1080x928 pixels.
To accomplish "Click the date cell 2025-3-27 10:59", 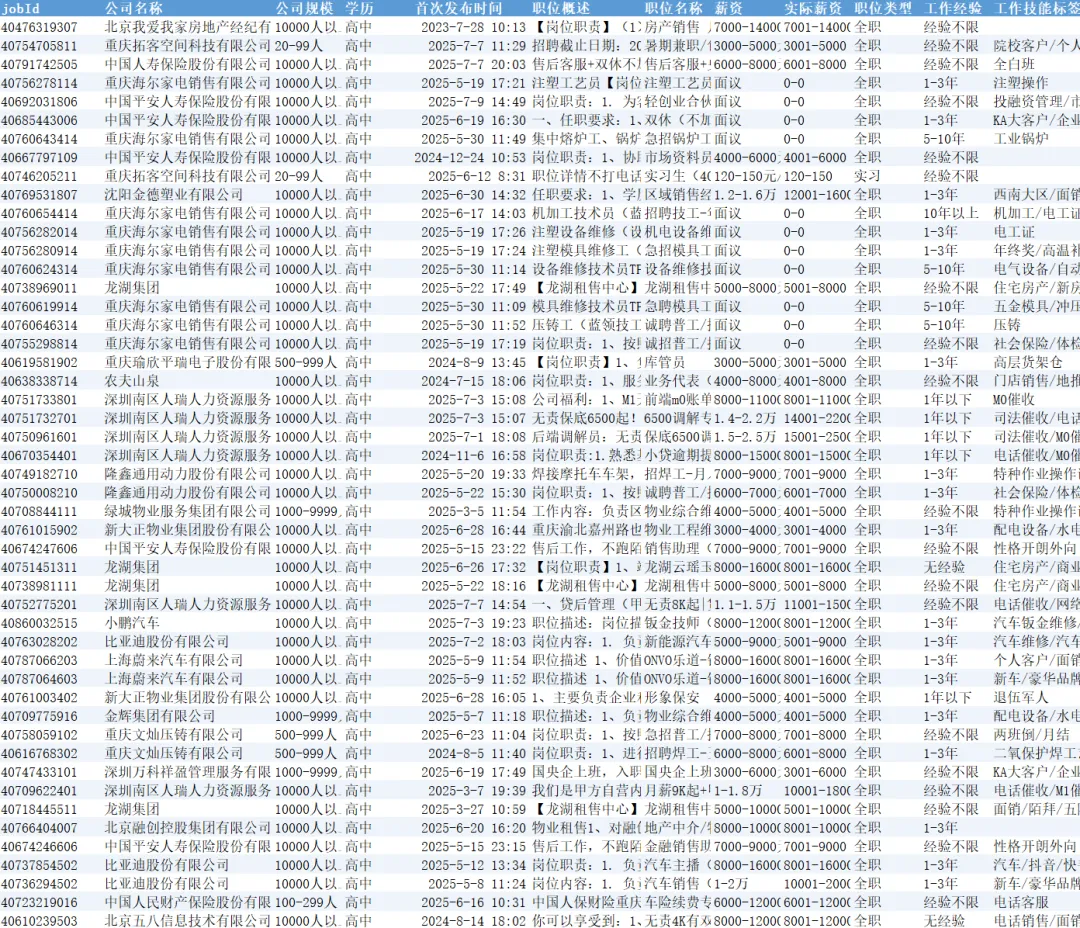I will point(473,808).
